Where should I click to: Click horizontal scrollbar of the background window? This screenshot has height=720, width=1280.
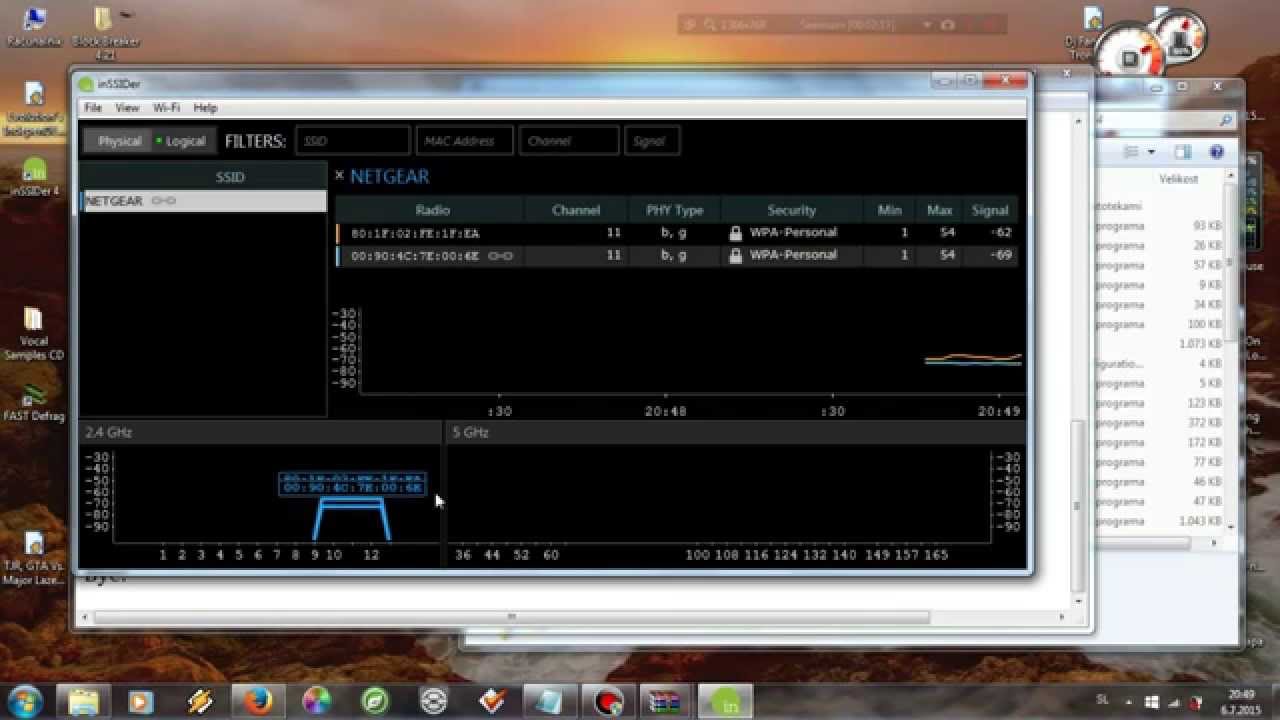[x=511, y=616]
